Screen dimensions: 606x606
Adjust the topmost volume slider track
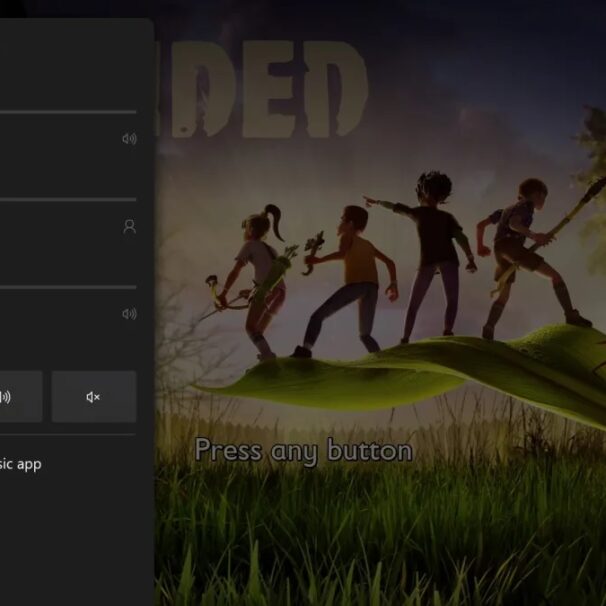[x=68, y=112]
